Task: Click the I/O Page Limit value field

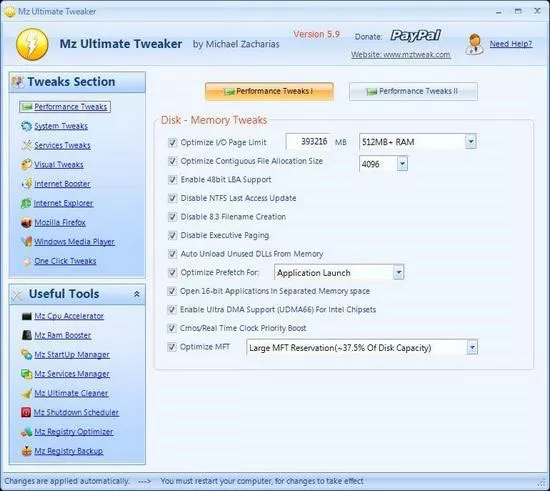Action: point(308,142)
